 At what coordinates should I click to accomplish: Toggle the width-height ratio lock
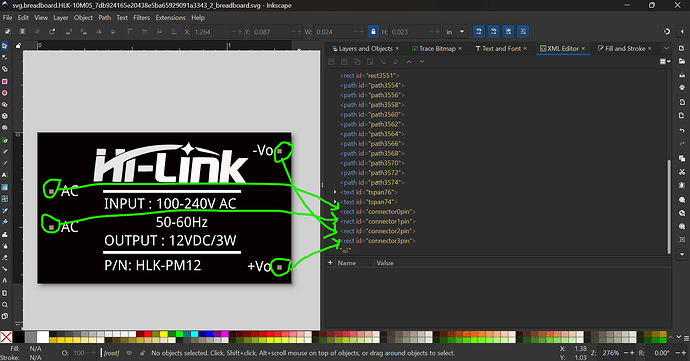(x=373, y=32)
